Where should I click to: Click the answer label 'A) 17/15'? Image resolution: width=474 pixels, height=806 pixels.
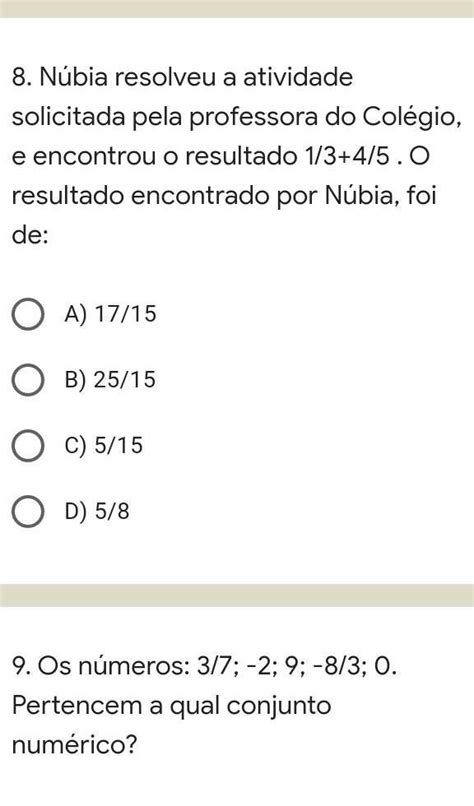(110, 314)
